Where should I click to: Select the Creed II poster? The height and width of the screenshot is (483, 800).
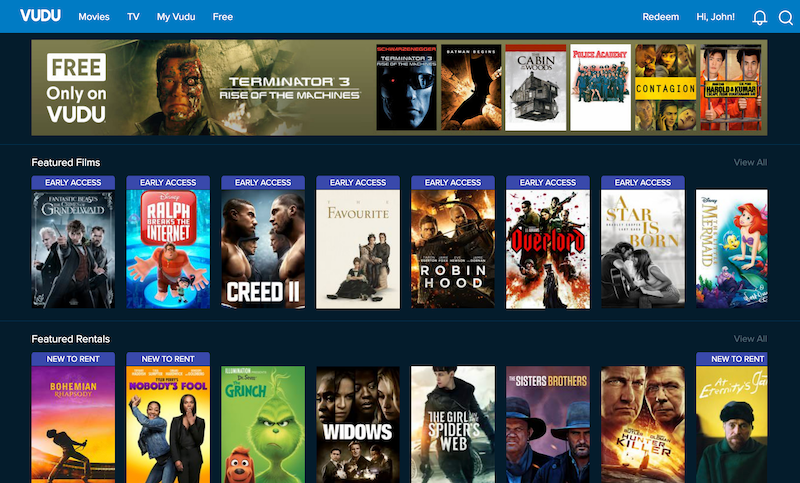(x=263, y=249)
